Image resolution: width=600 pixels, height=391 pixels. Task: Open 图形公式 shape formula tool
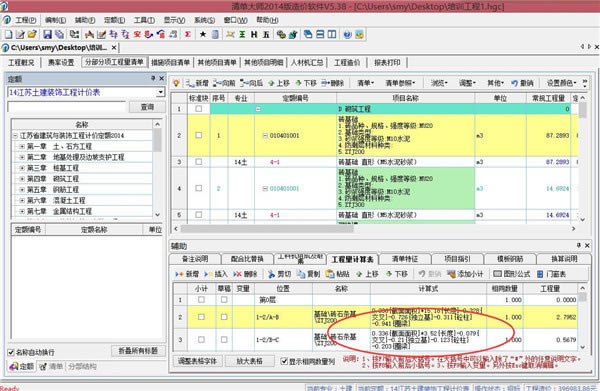512,274
